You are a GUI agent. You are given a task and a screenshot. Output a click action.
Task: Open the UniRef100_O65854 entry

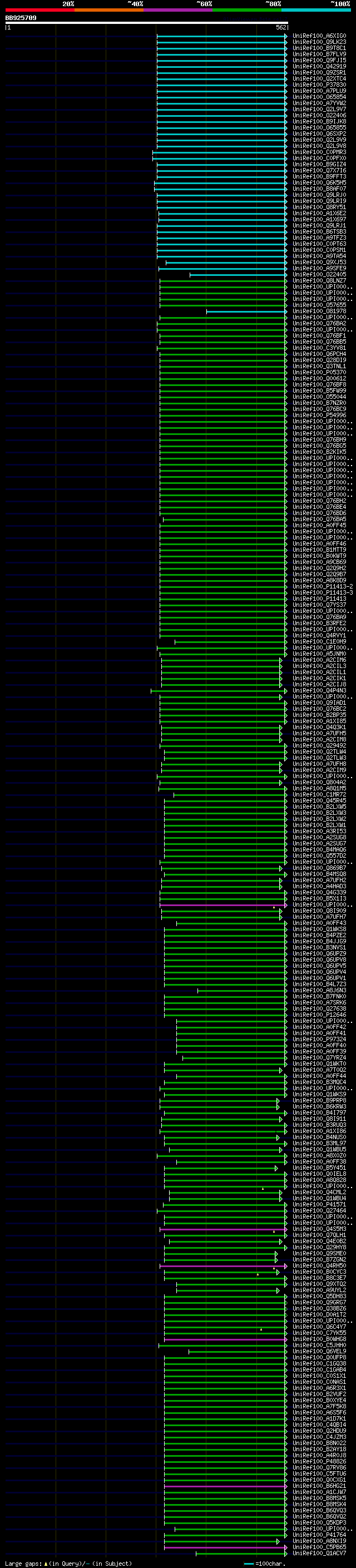point(319,97)
